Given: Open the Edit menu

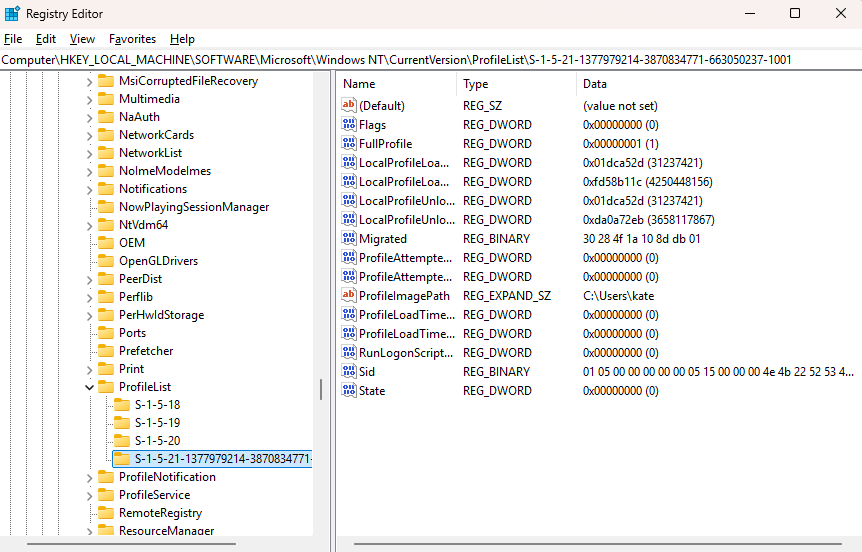Looking at the screenshot, I should tap(46, 39).
